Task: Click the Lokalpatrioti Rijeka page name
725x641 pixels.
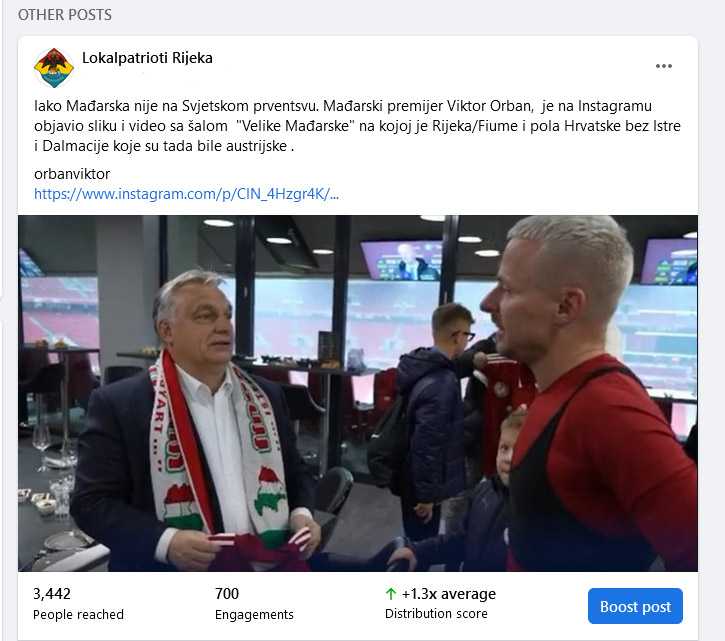Action: (x=147, y=58)
